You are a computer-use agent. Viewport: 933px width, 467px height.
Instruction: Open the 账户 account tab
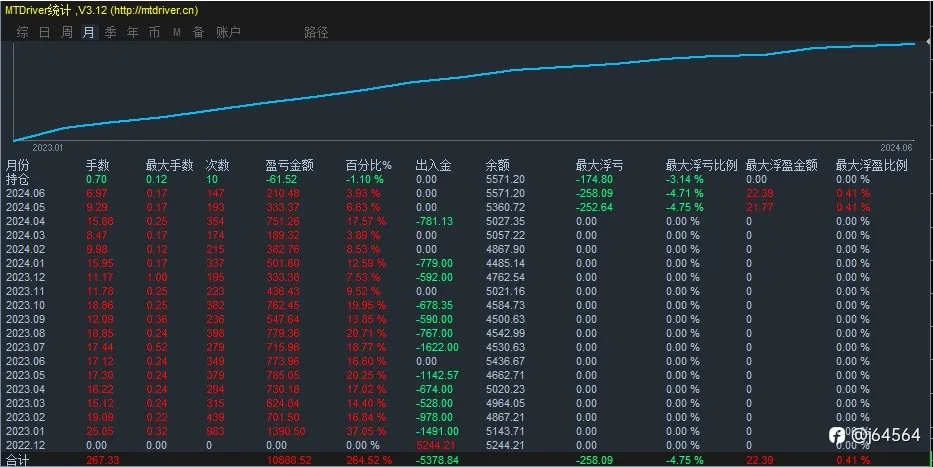(228, 32)
